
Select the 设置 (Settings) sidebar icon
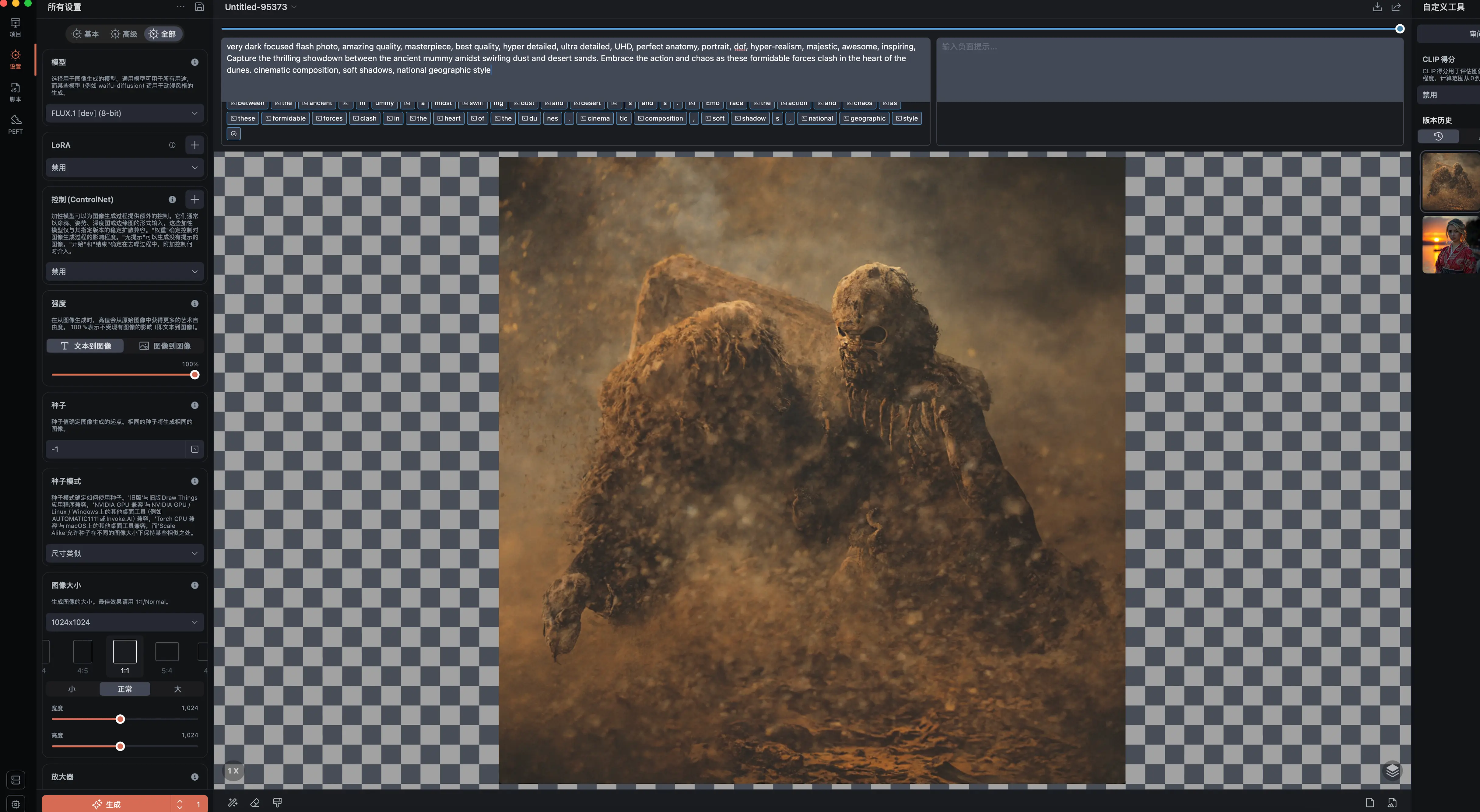point(16,59)
